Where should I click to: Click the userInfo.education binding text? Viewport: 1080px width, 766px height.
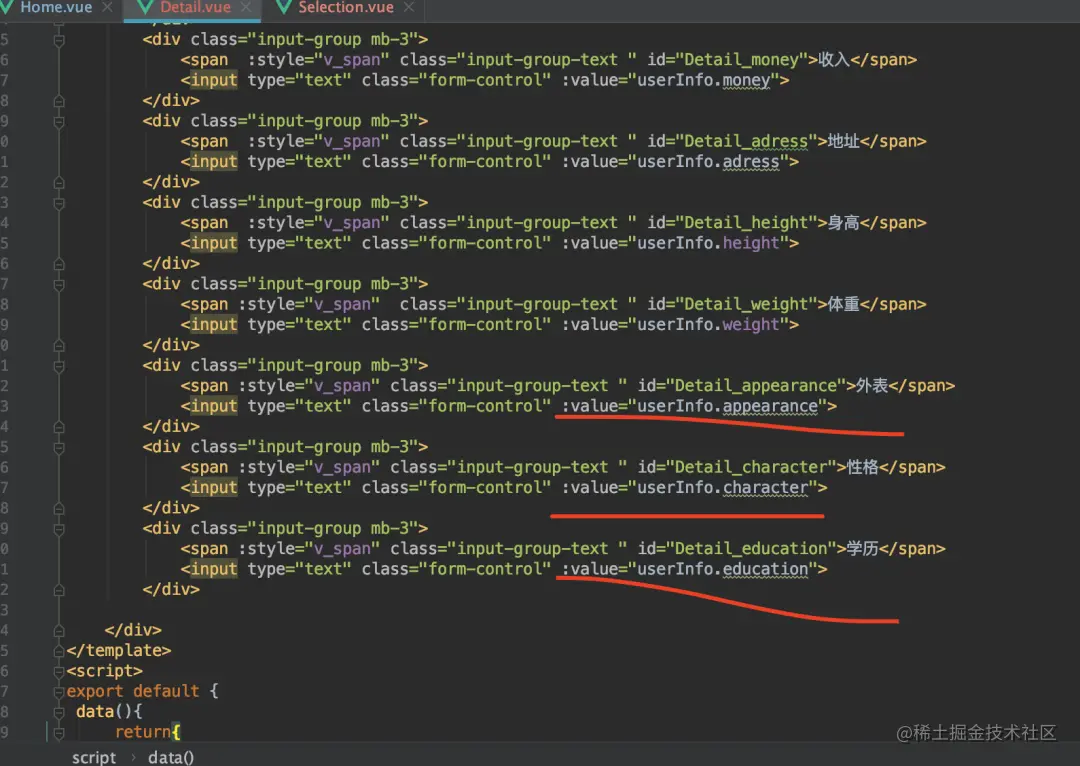[x=722, y=569]
